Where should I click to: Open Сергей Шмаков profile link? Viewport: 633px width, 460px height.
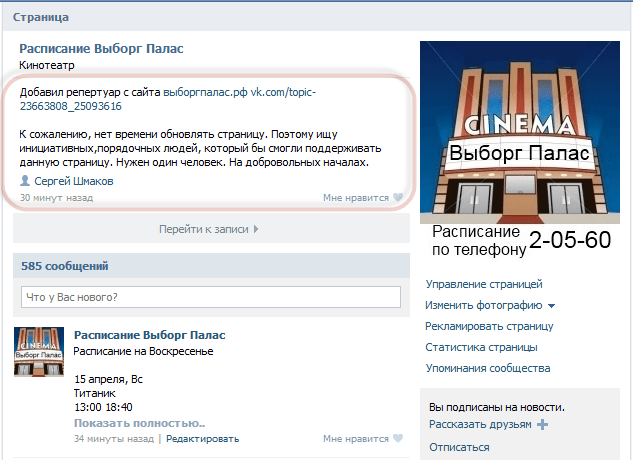[74, 181]
